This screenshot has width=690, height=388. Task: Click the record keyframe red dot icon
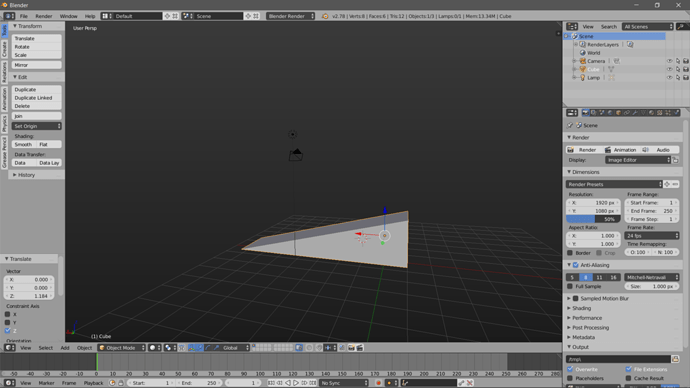[378, 383]
